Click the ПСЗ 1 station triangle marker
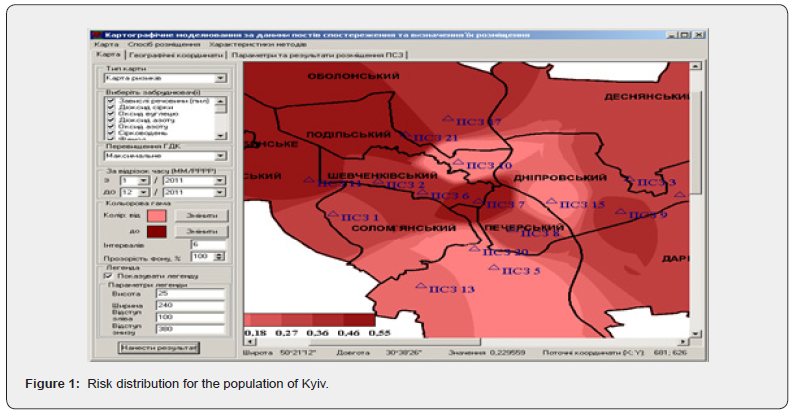Image resolution: width=795 pixels, height=414 pixels. coord(332,214)
